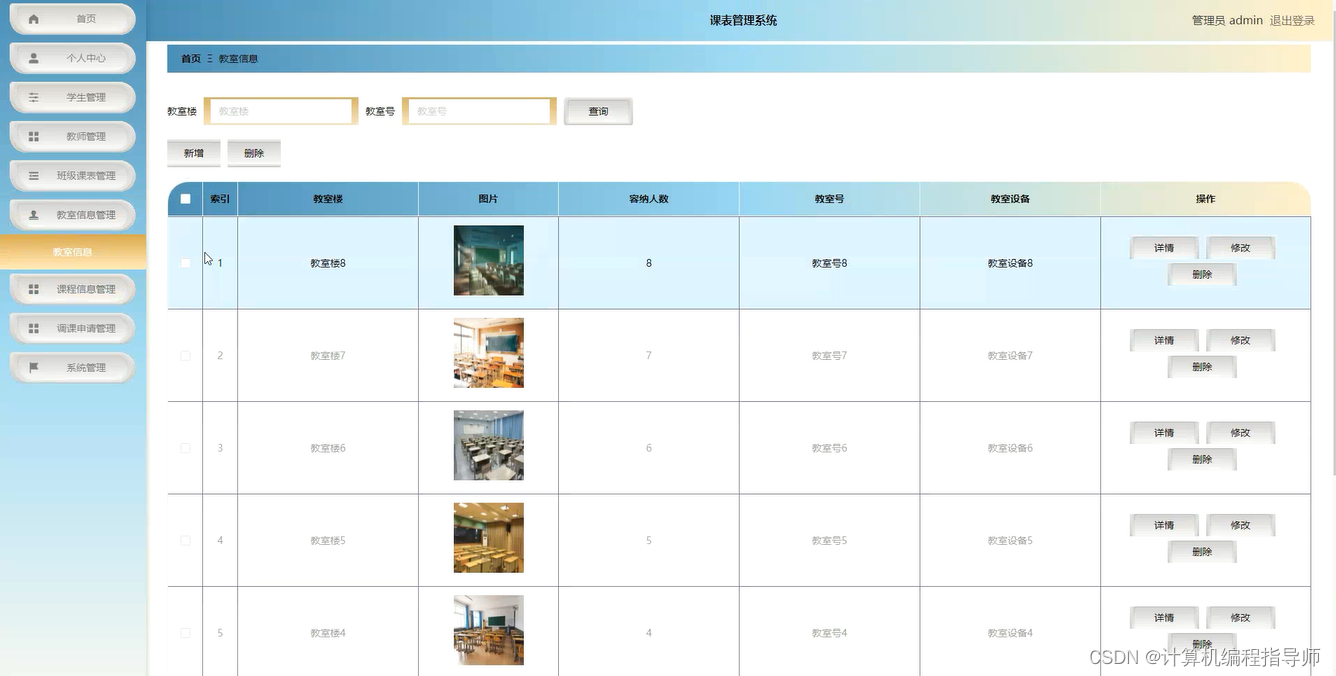The width and height of the screenshot is (1336, 676).
Task: Select the 教室信息 submenu item
Action: 73,252
